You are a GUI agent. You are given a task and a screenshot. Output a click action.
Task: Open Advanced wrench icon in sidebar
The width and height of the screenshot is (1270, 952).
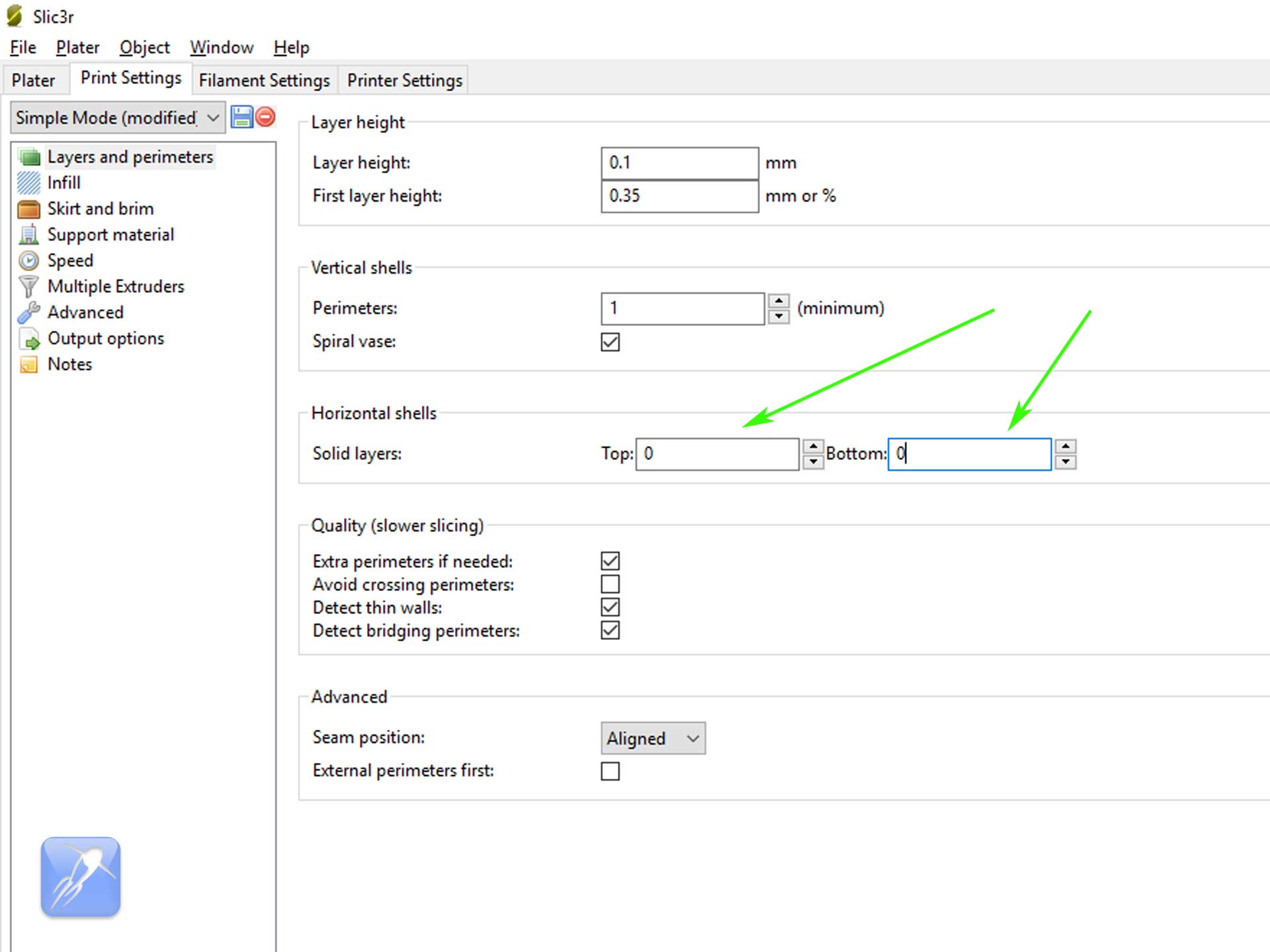pyautogui.click(x=28, y=312)
